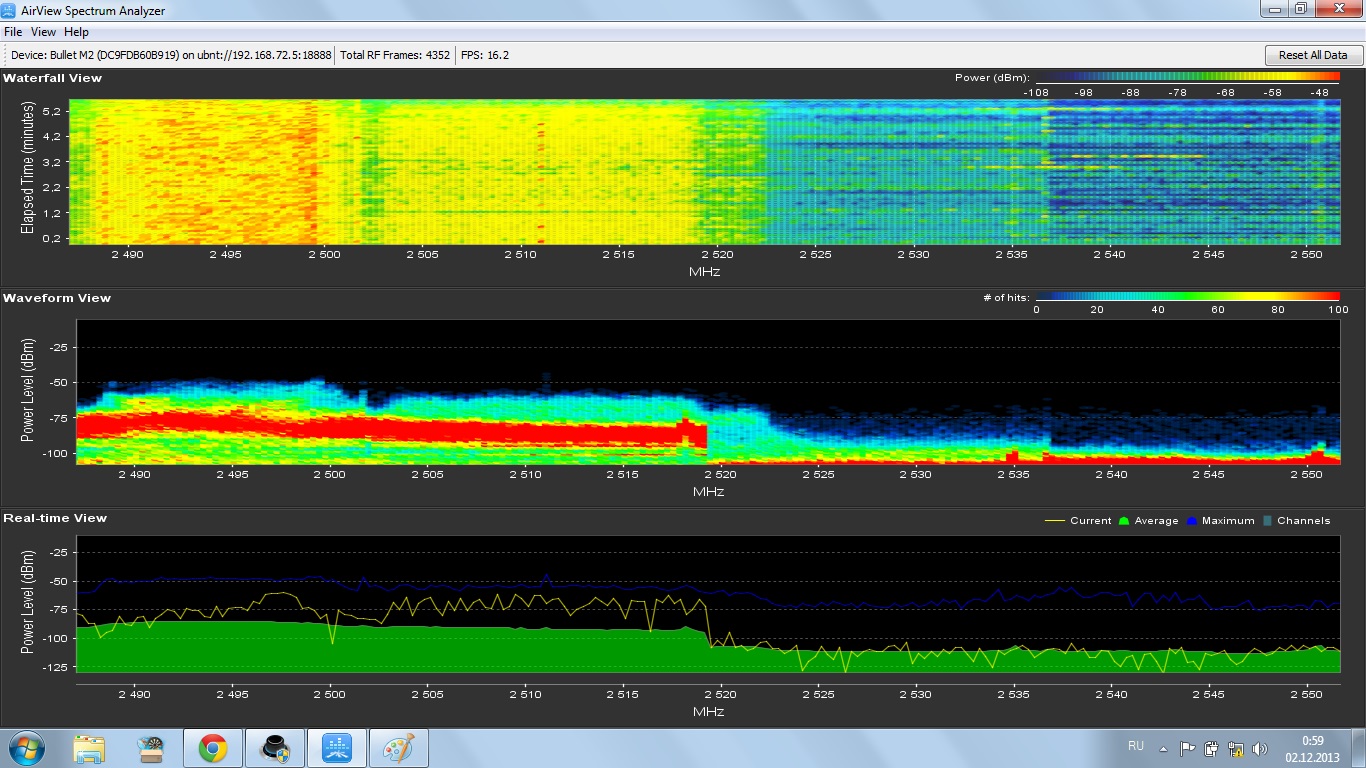The image size is (1366, 768).
Task: Open Action Center flag in system tray
Action: (1188, 748)
